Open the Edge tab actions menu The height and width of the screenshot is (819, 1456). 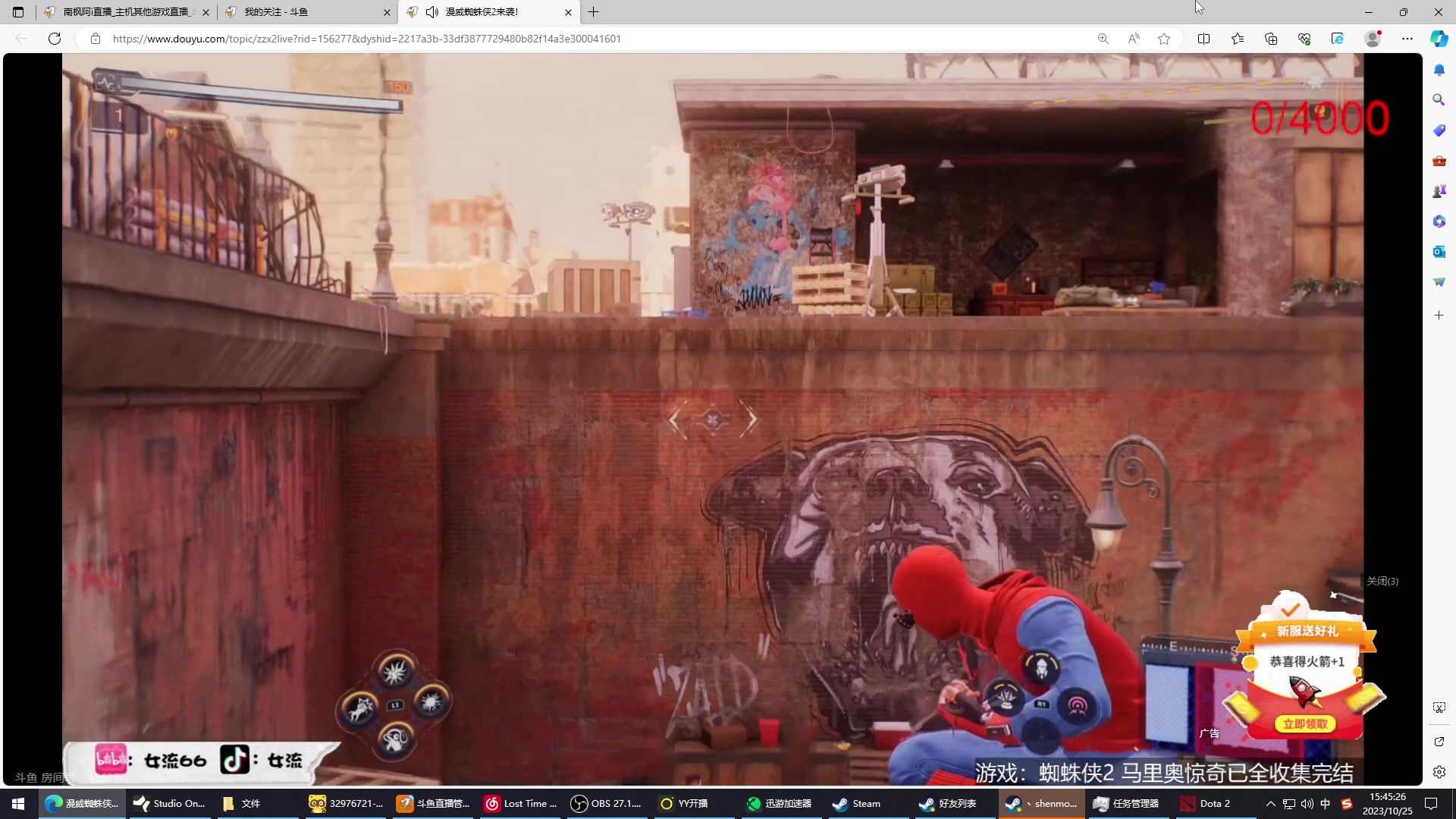tap(18, 12)
